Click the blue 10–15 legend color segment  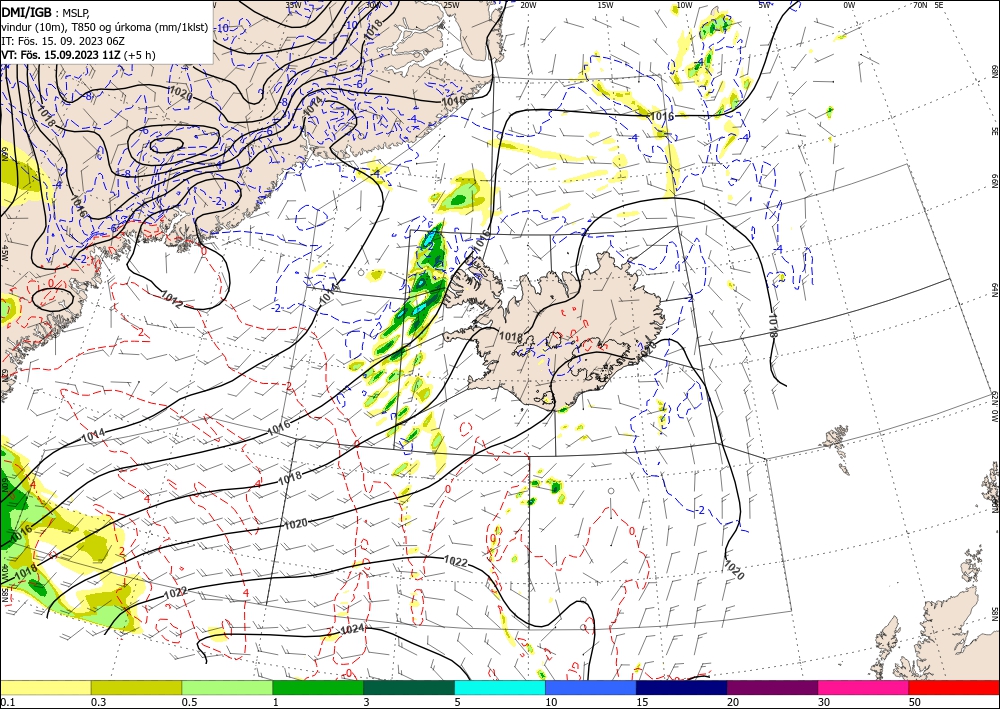[x=591, y=687]
